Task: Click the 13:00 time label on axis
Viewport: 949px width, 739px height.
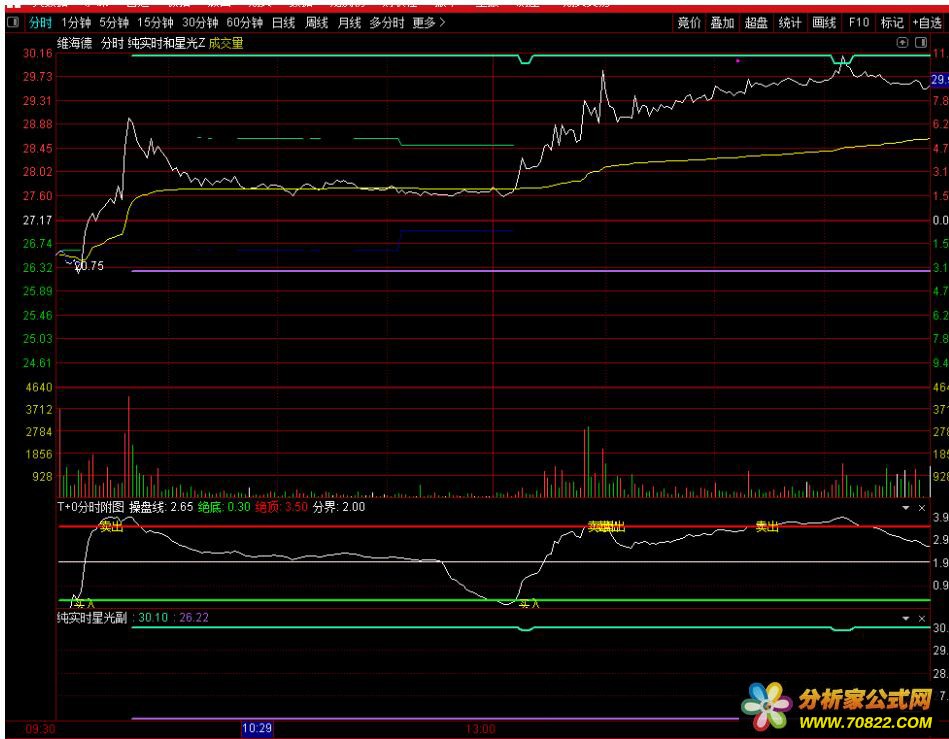Action: pyautogui.click(x=481, y=729)
